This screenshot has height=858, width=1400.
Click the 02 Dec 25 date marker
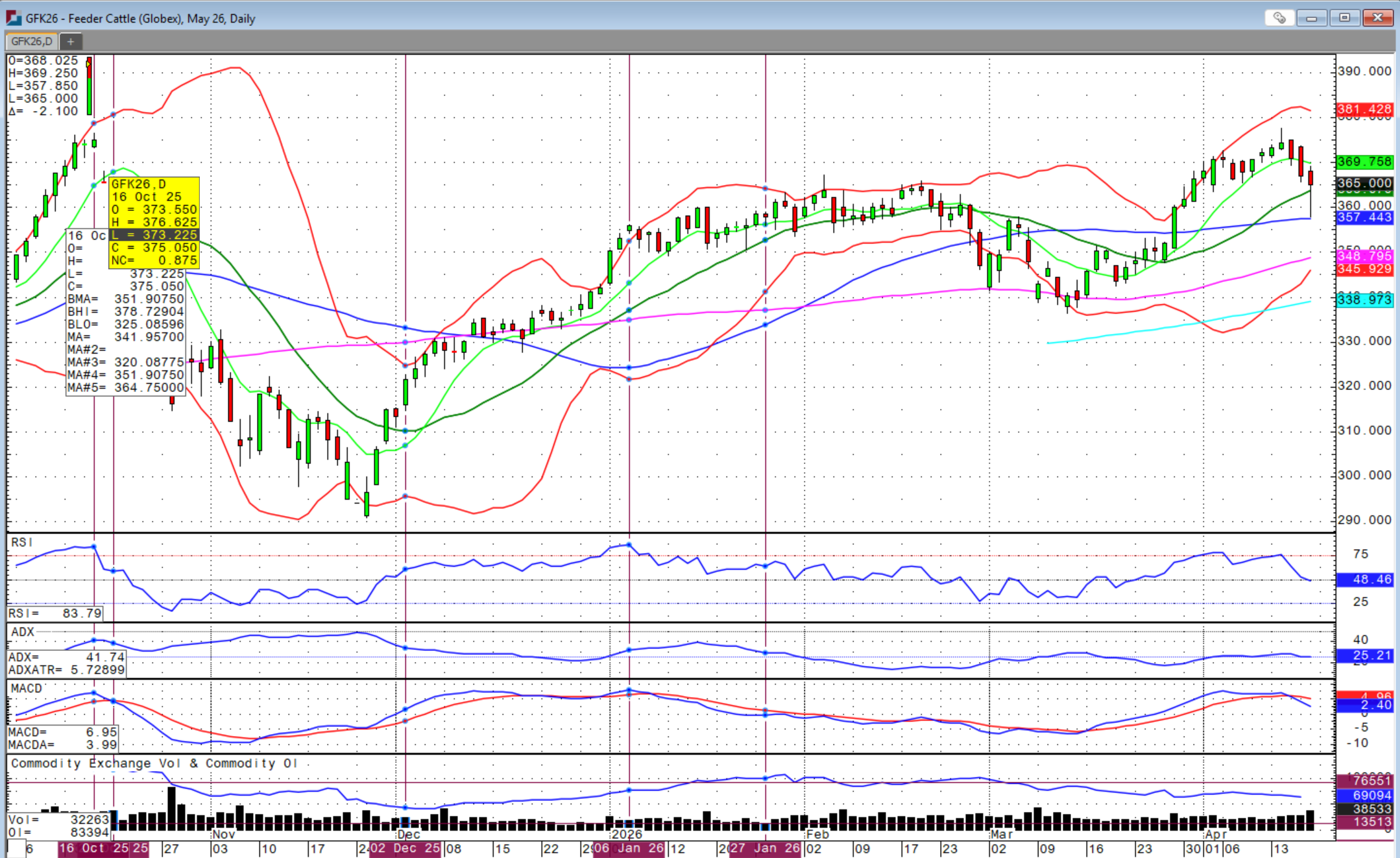(405, 848)
